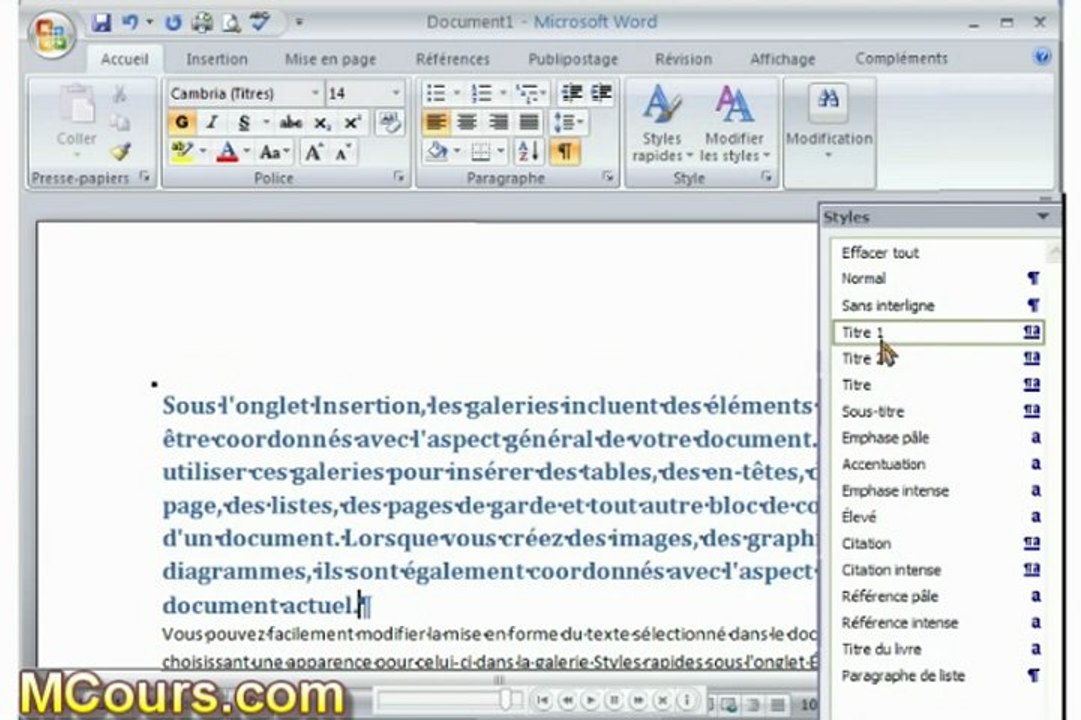Open the font size 14 box
Screen dimensions: 1081x720
pos(364,92)
